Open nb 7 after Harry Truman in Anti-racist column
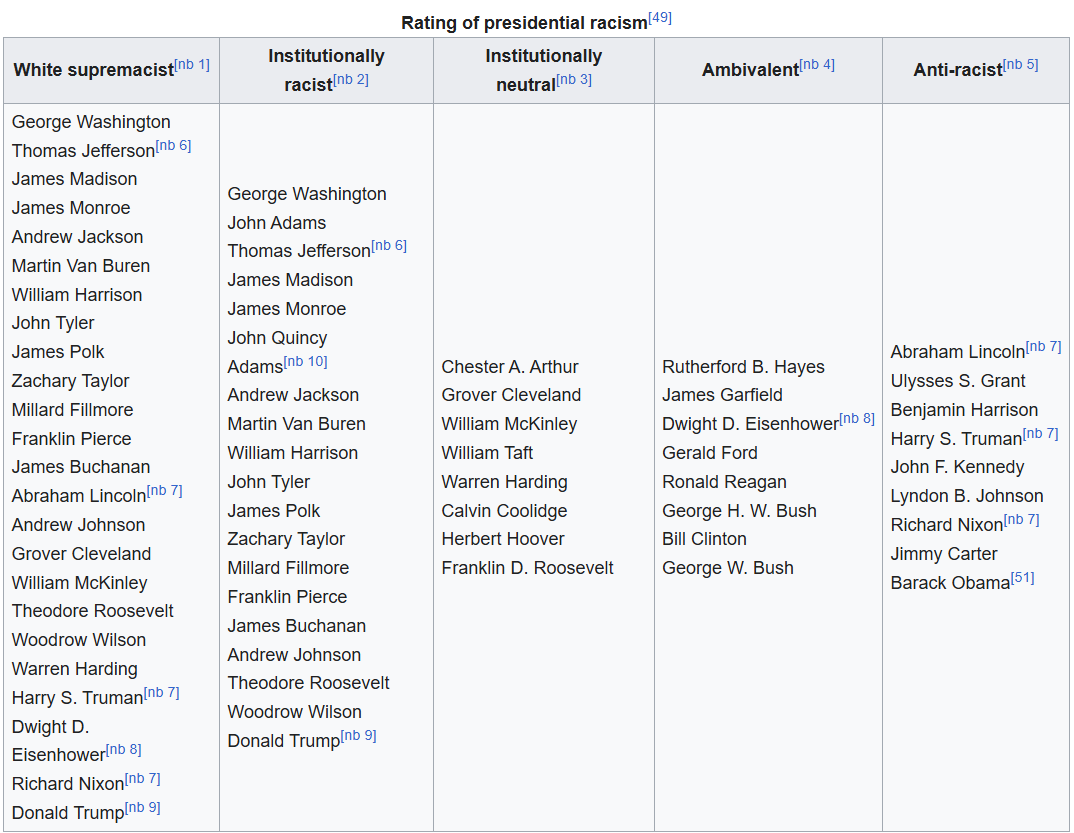The width and height of the screenshot is (1074, 833). coord(1041,434)
